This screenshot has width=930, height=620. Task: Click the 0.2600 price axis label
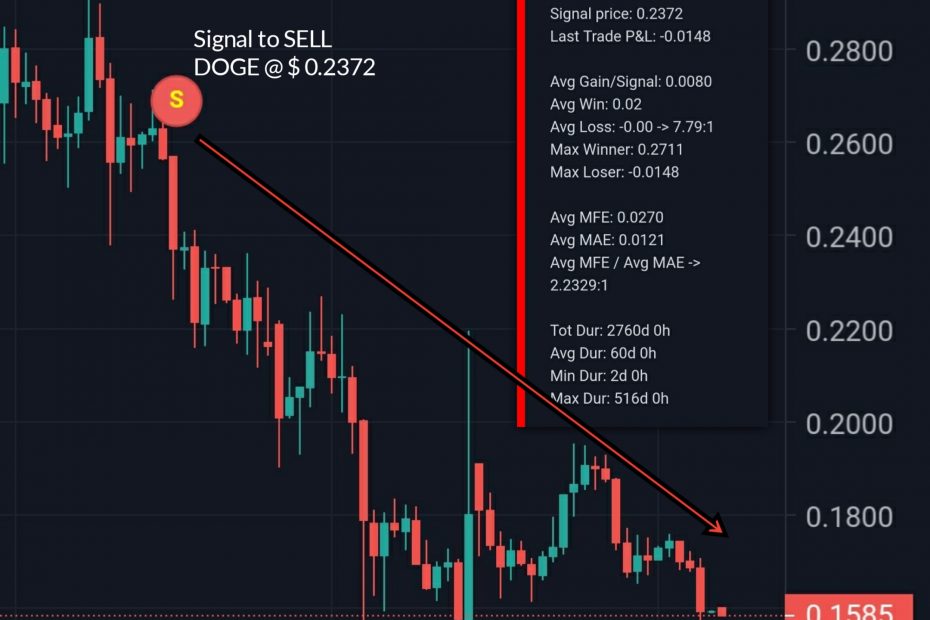coord(849,144)
